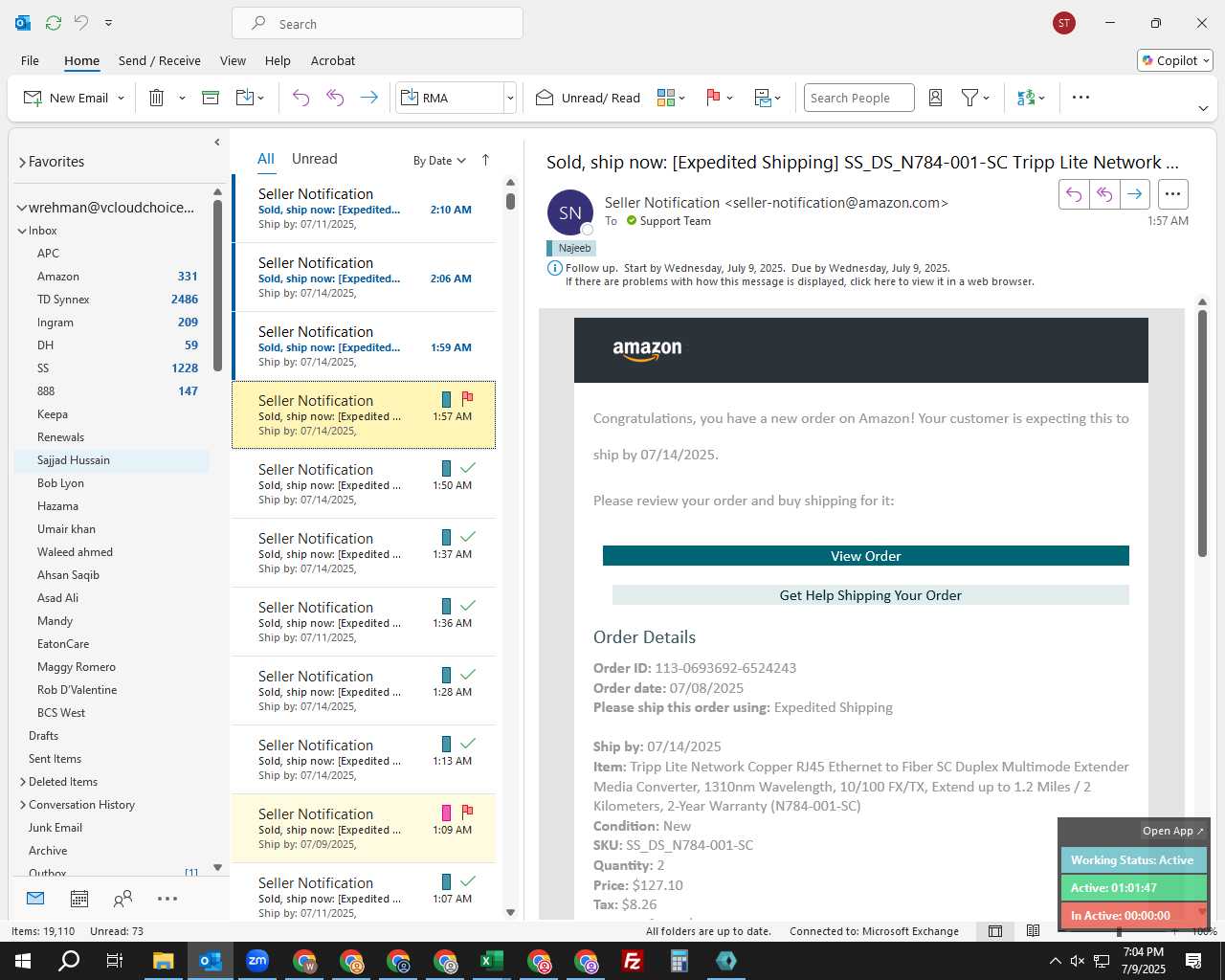Screen dimensions: 1225x980
Task: Open New Email dropdown arrow
Action: (x=121, y=98)
